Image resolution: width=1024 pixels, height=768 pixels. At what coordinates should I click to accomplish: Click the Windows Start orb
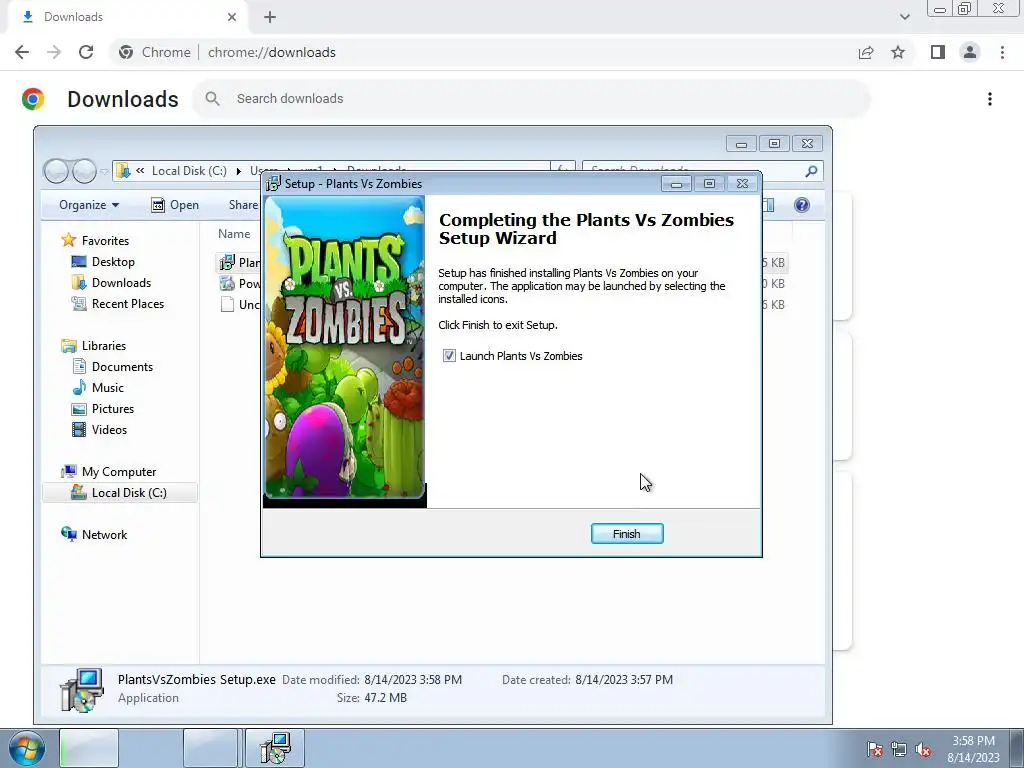pos(26,748)
